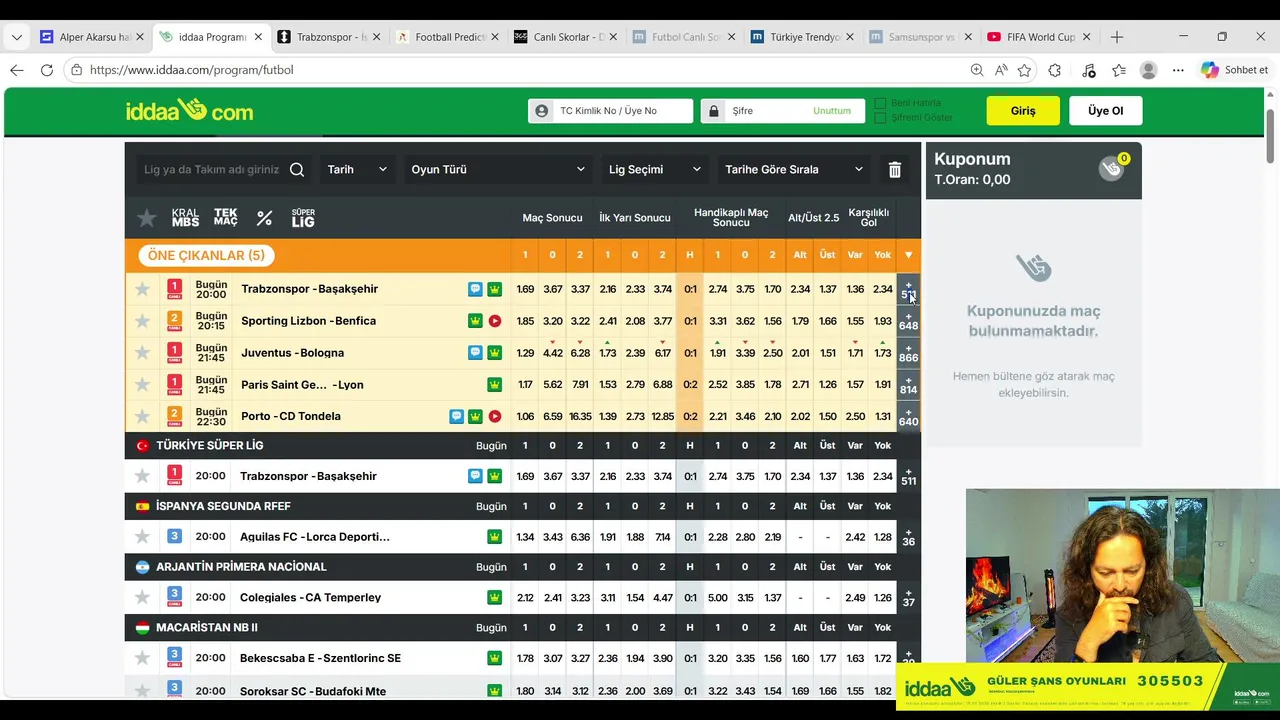Switch to Canlı Skorlar browser tab
Image resolution: width=1280 pixels, height=720 pixels.
point(565,37)
